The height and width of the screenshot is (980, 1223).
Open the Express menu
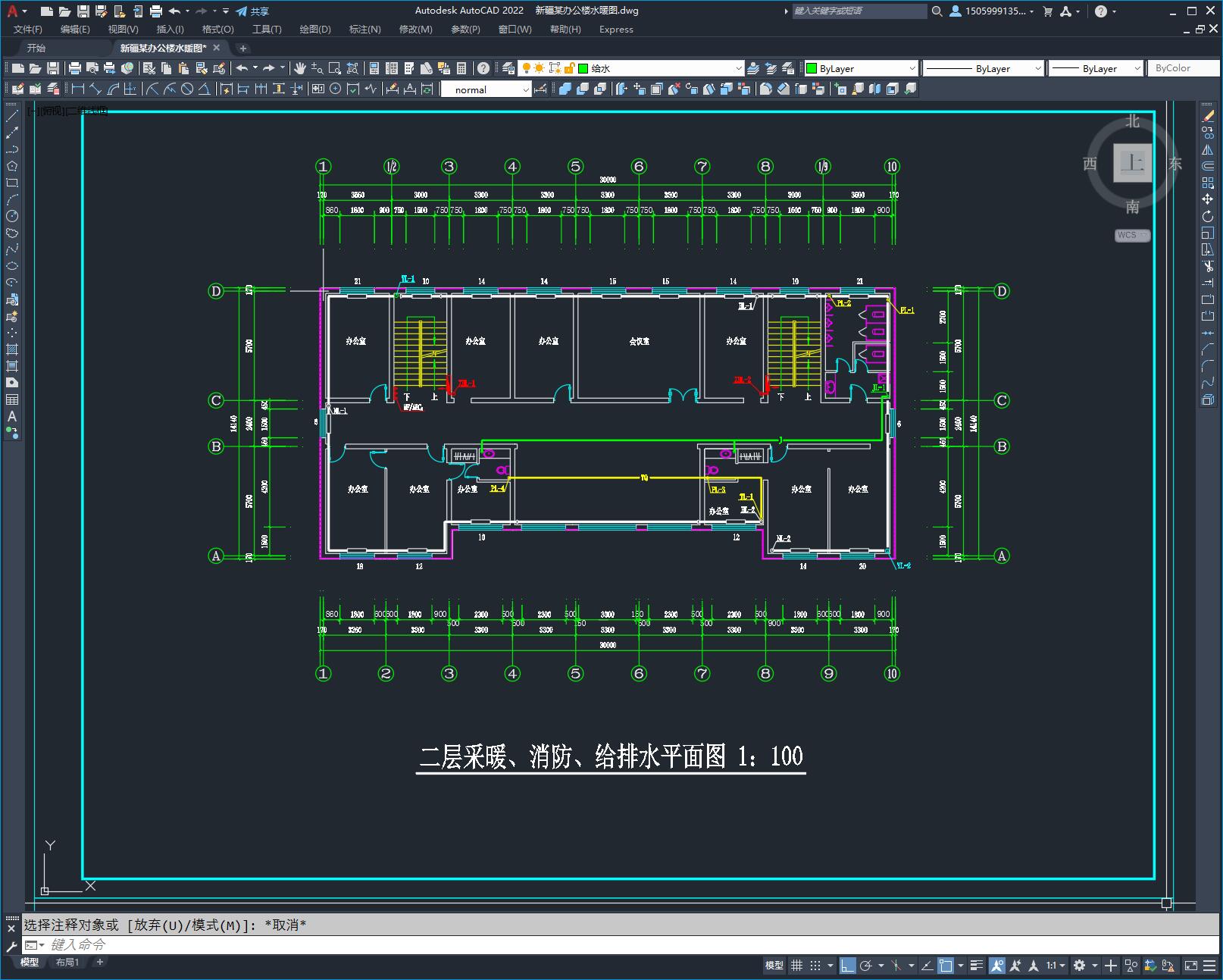click(616, 29)
